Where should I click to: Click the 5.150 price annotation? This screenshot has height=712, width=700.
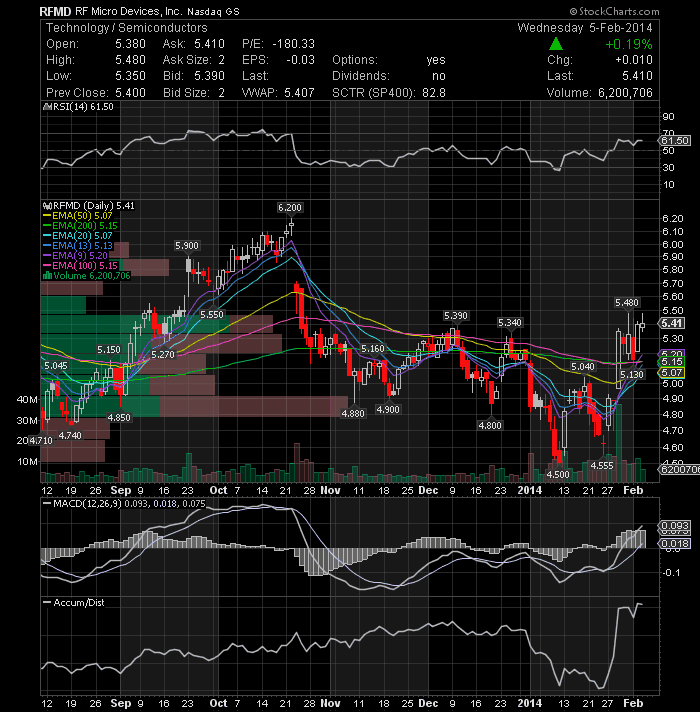click(x=109, y=350)
